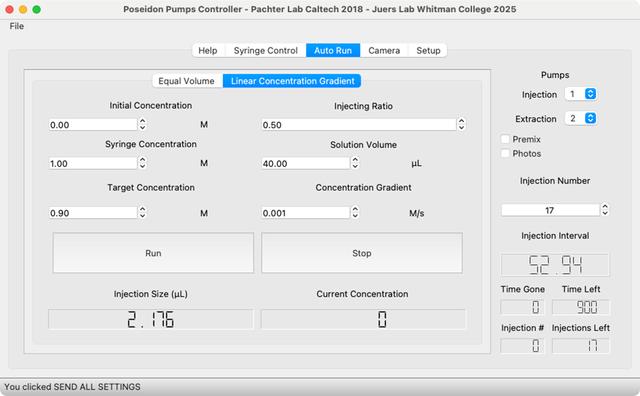Maximize the window with the green button
This screenshot has height=396, width=640.
point(36,9)
